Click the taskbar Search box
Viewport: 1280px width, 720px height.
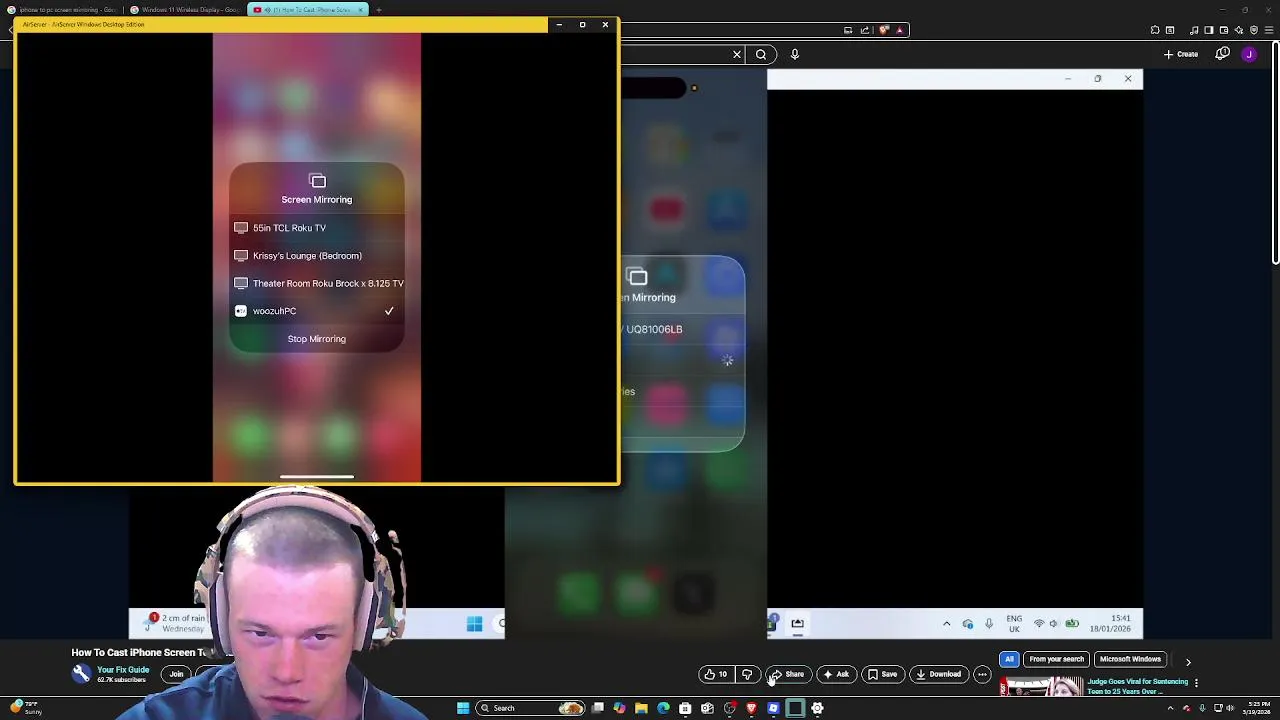[x=530, y=708]
